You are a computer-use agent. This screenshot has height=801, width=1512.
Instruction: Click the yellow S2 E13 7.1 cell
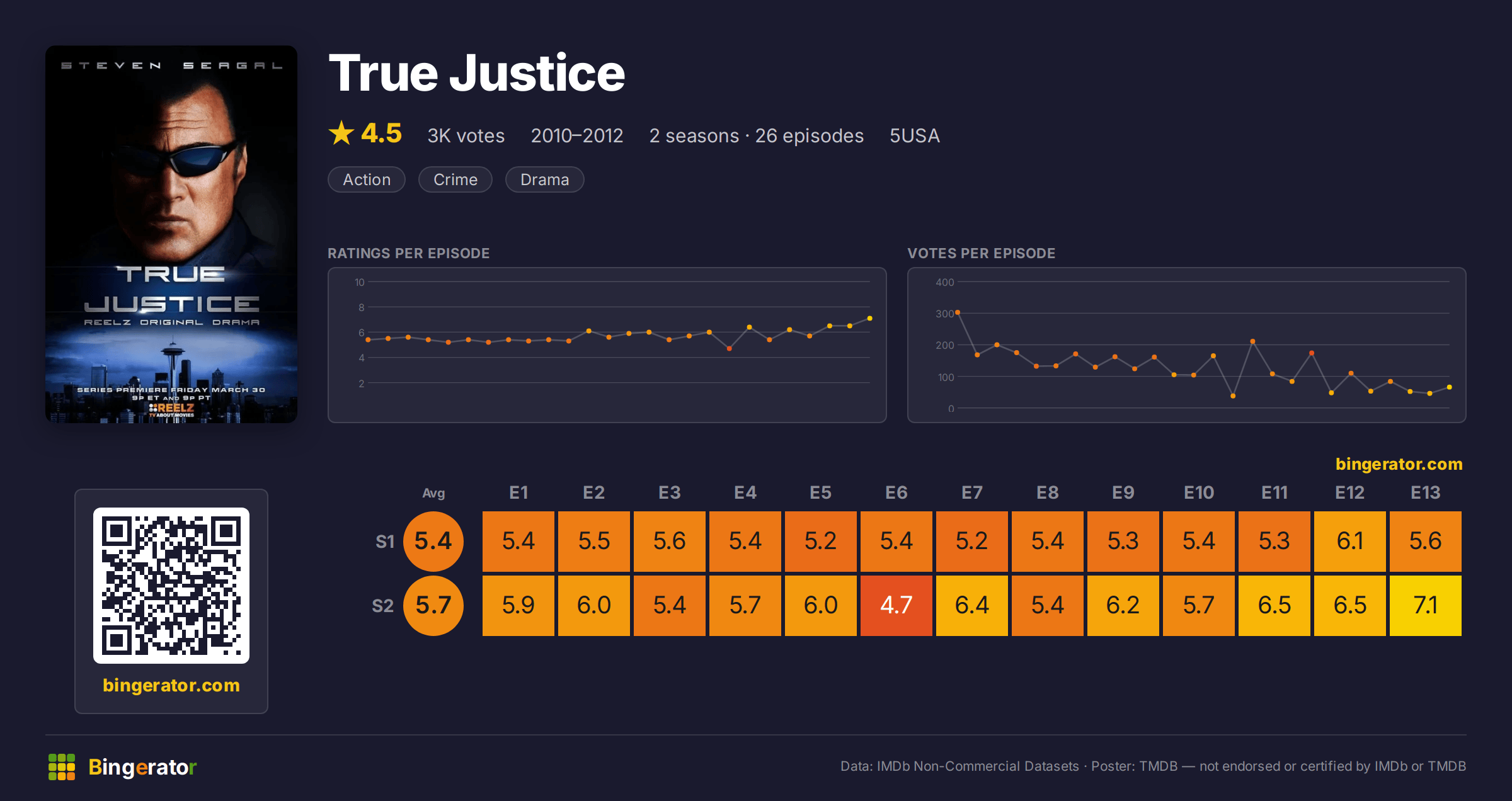click(x=1426, y=605)
